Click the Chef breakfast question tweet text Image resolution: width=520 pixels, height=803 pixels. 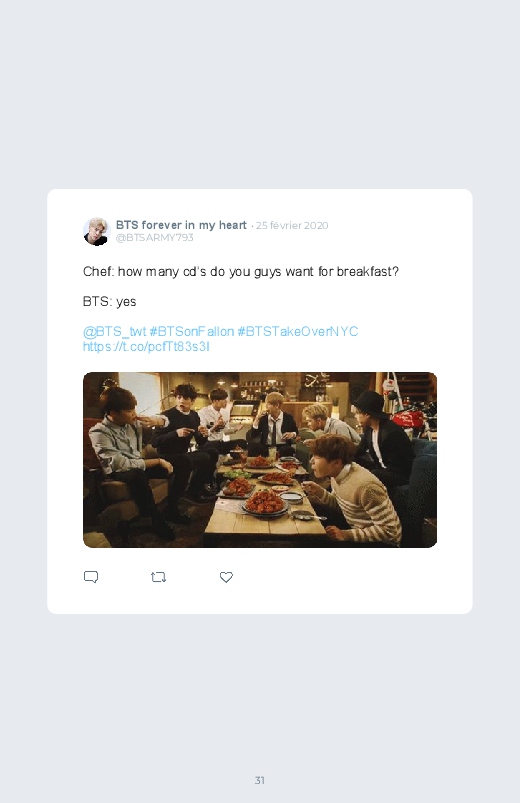(x=241, y=271)
